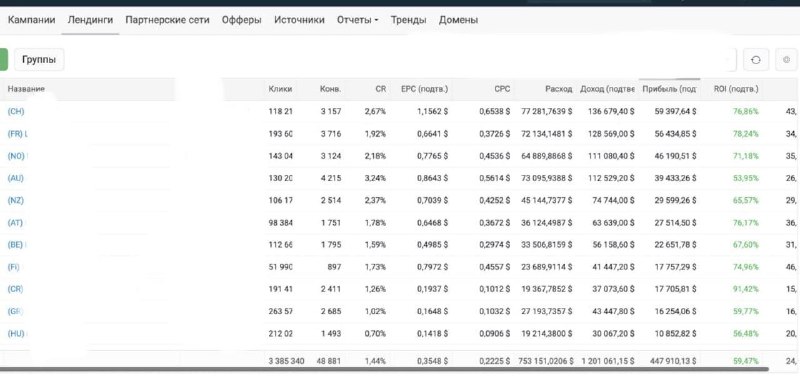Go to the Офферы tab

click(241, 20)
